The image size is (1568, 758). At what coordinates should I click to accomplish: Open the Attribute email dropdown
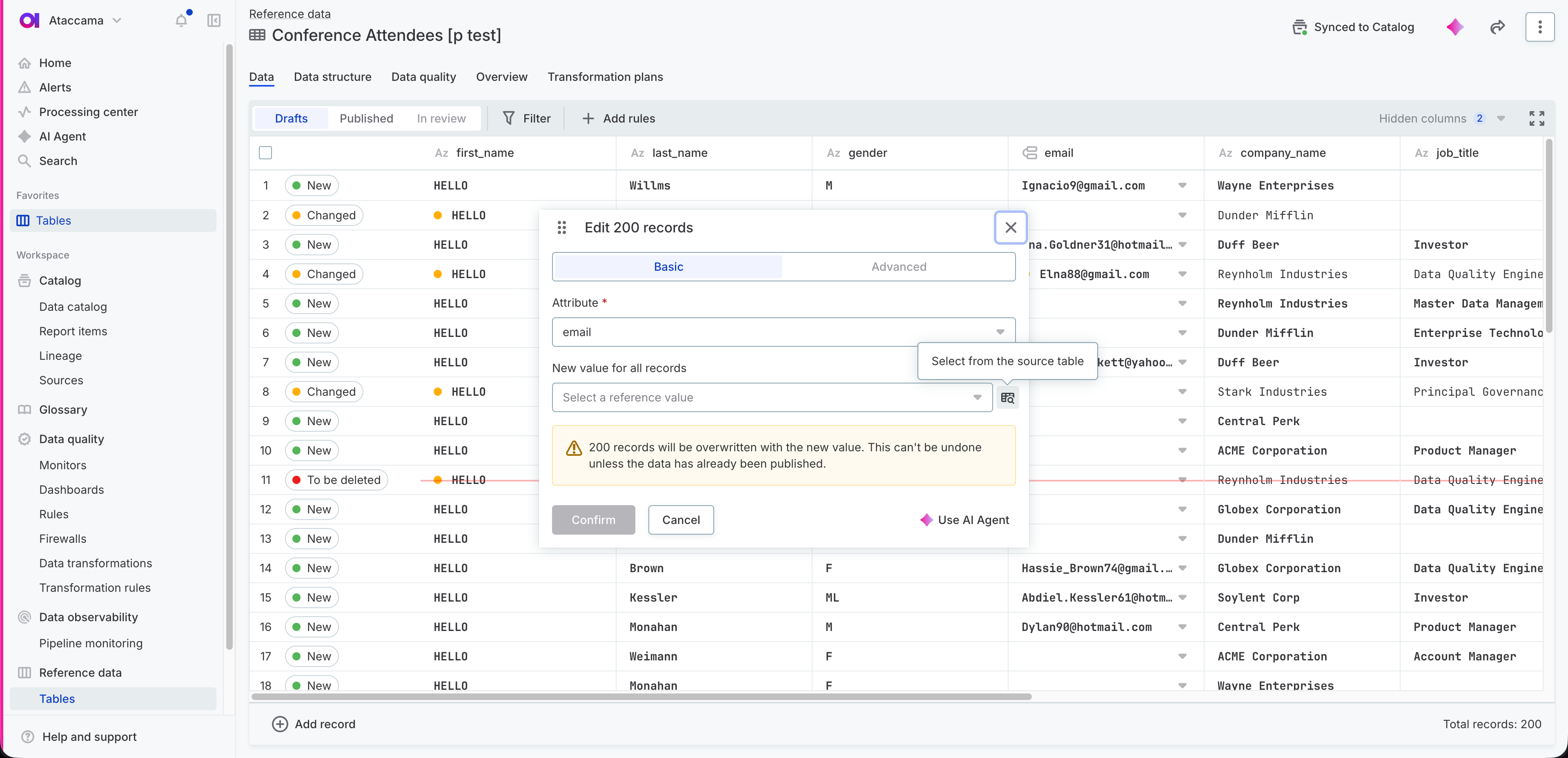pyautogui.click(x=784, y=332)
